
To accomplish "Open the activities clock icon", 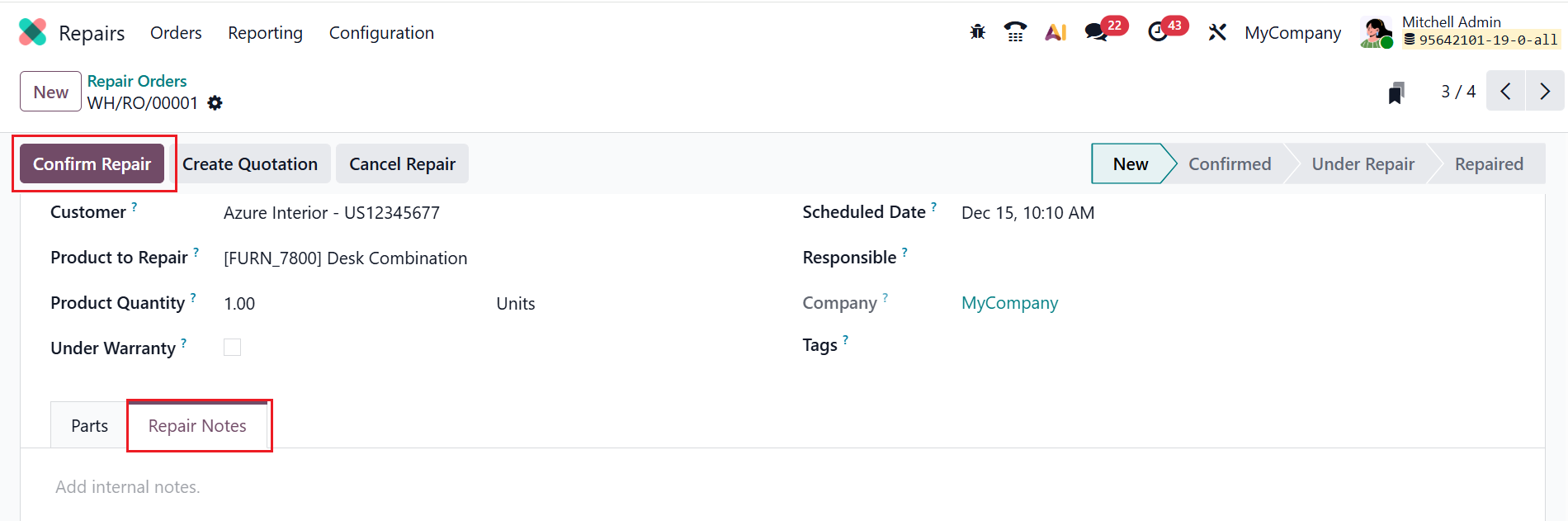I will pos(1158,32).
